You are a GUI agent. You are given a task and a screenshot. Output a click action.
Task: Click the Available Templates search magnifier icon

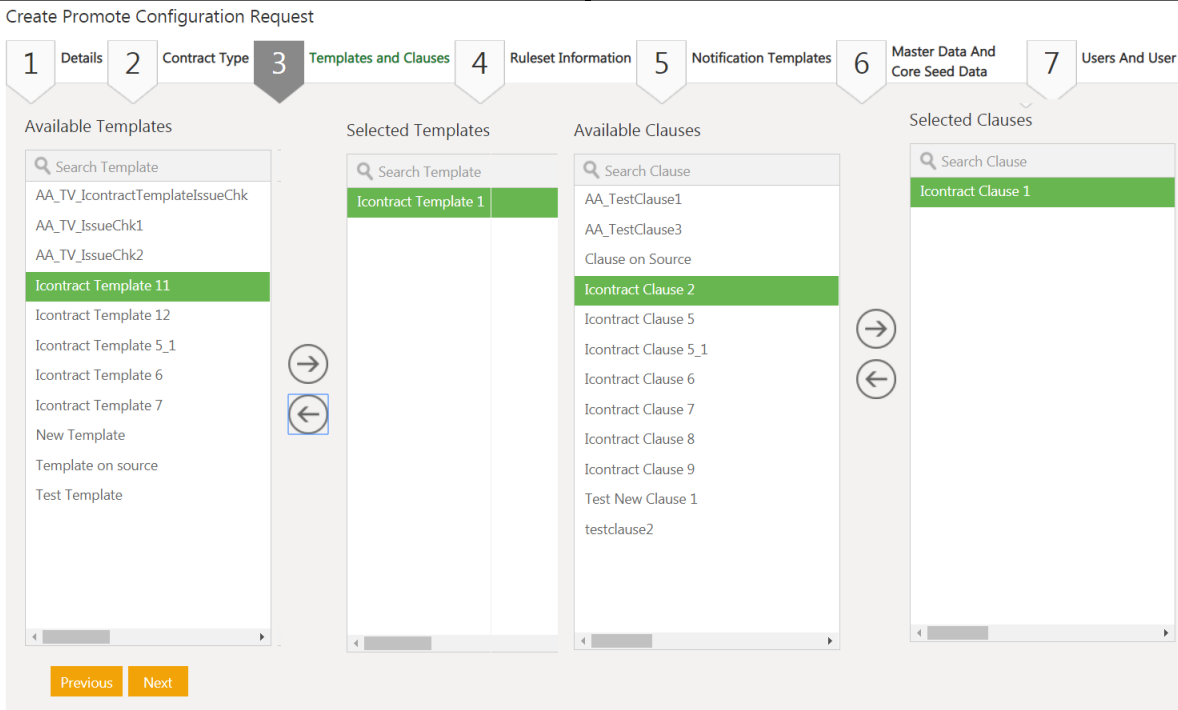pos(43,167)
